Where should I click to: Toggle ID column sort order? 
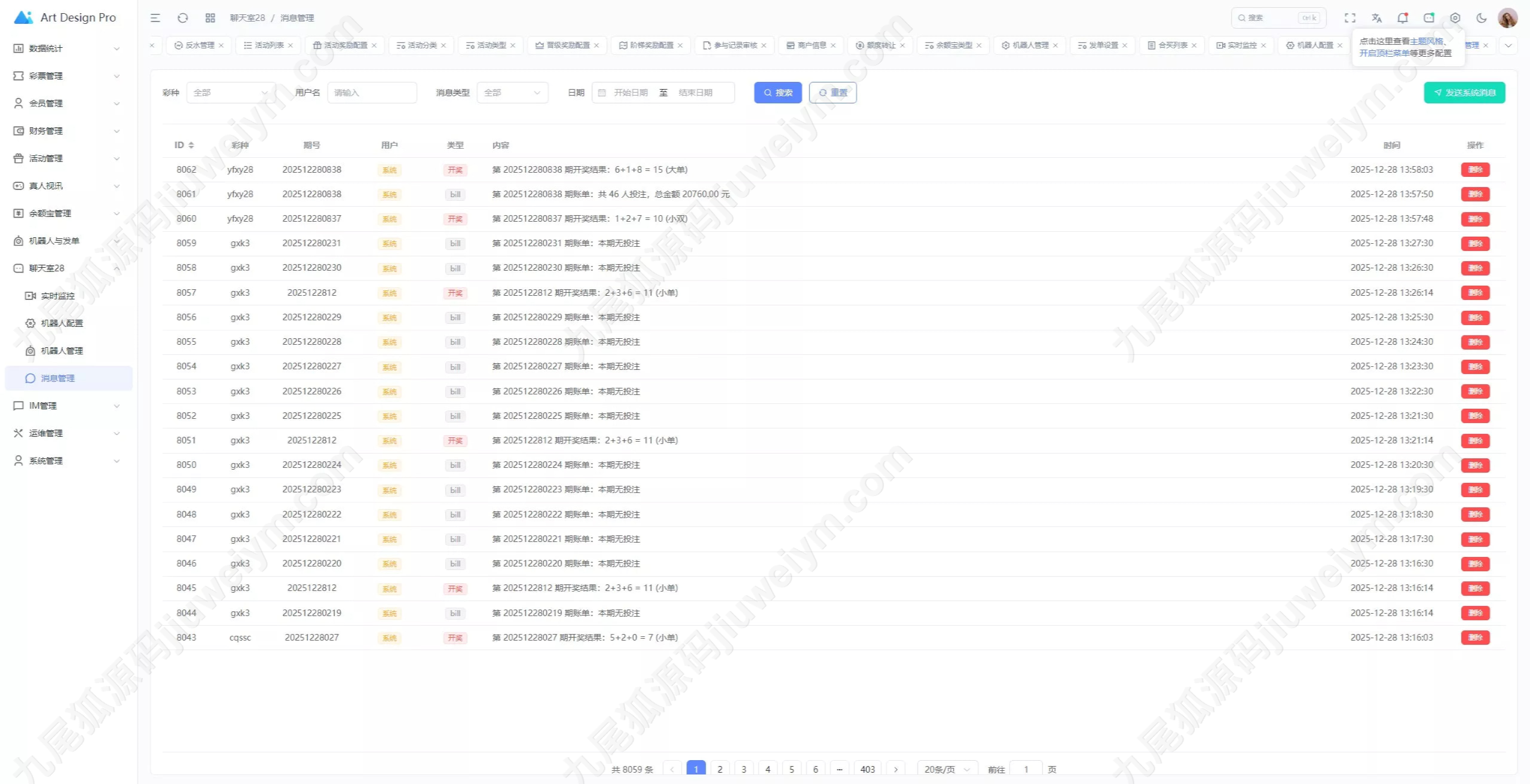click(191, 145)
